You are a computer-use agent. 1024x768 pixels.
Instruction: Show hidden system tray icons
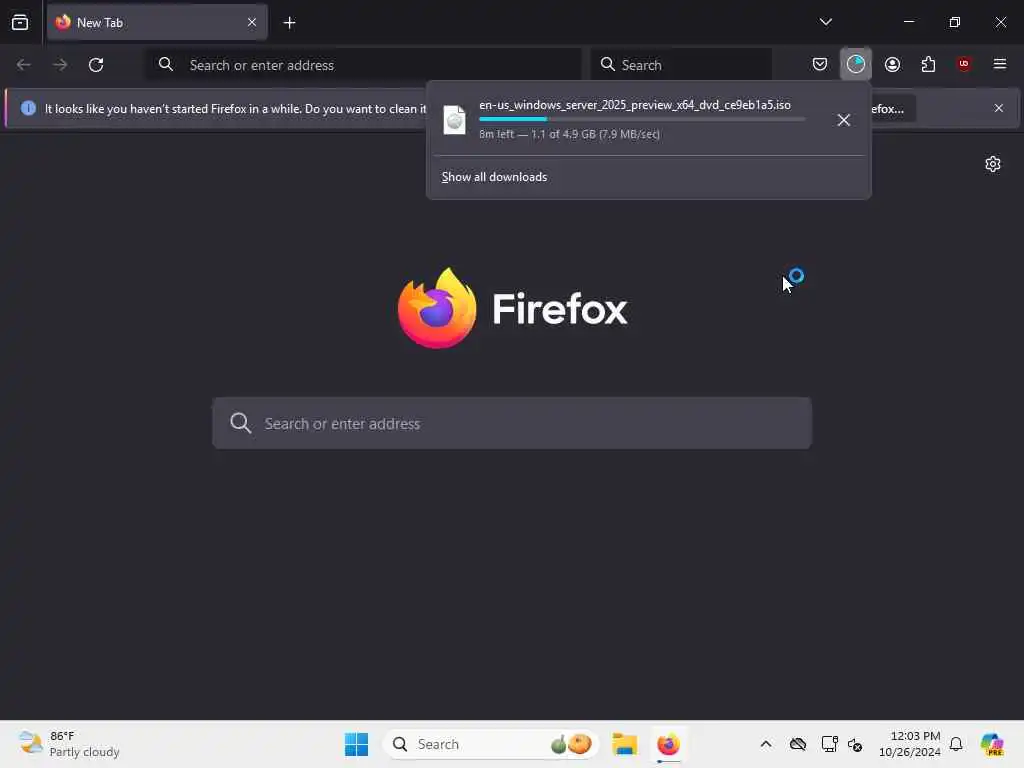click(x=765, y=744)
